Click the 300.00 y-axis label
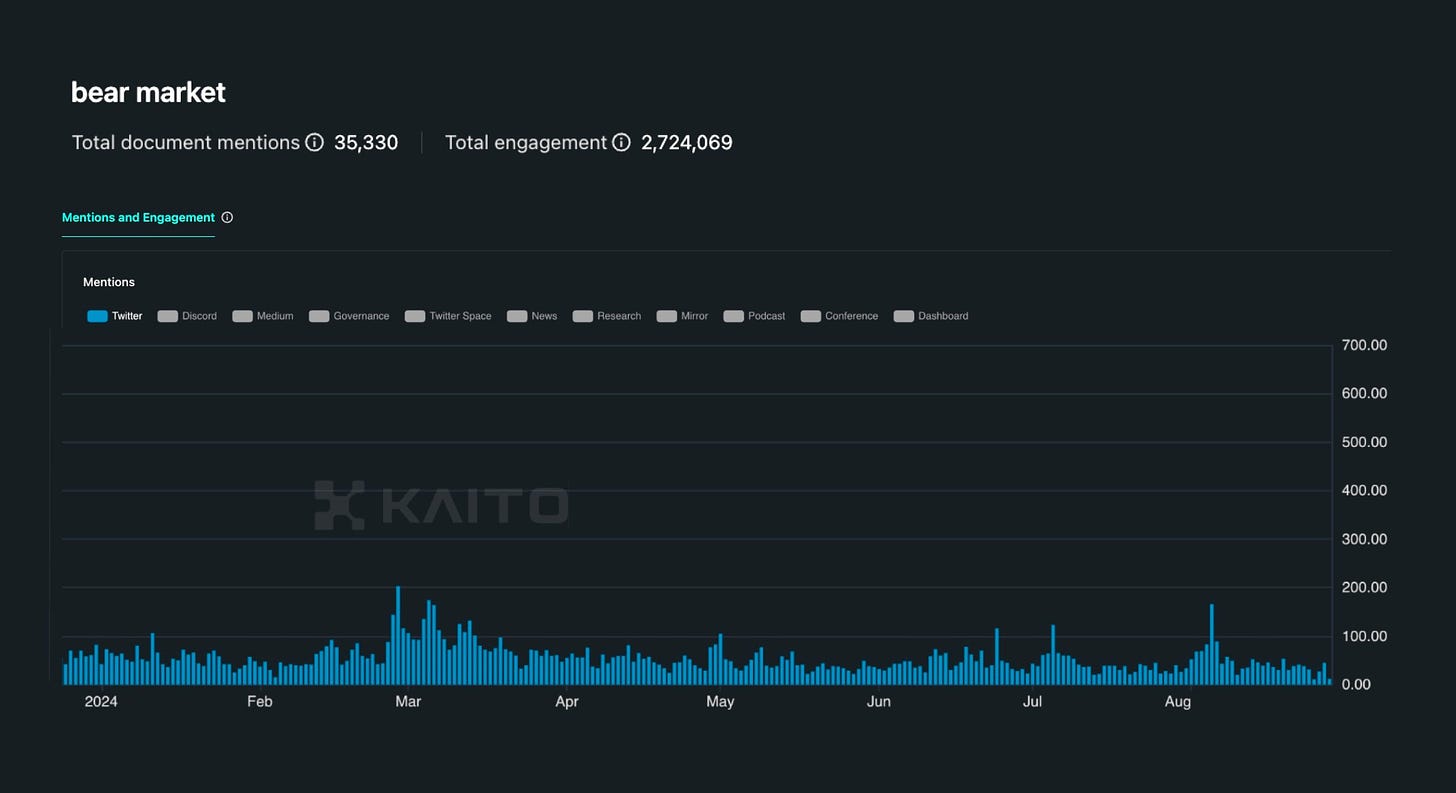The image size is (1456, 793). [x=1365, y=539]
